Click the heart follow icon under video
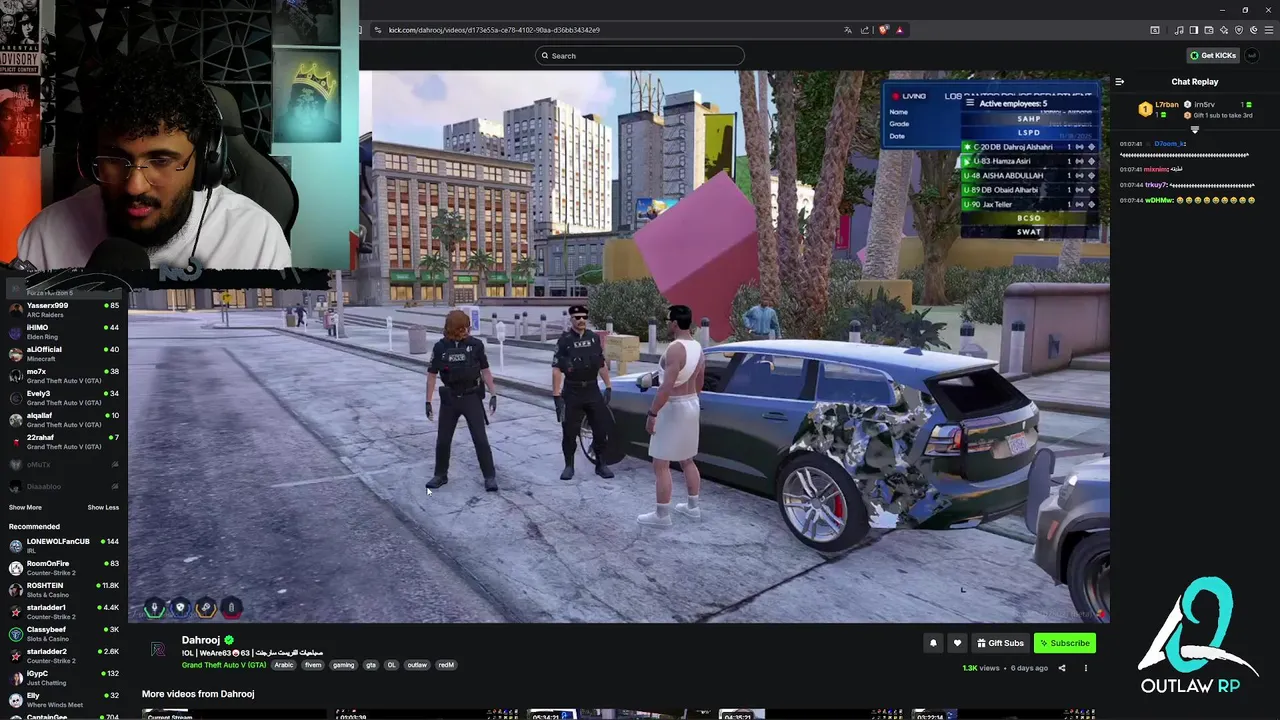1280x720 pixels. click(x=957, y=643)
